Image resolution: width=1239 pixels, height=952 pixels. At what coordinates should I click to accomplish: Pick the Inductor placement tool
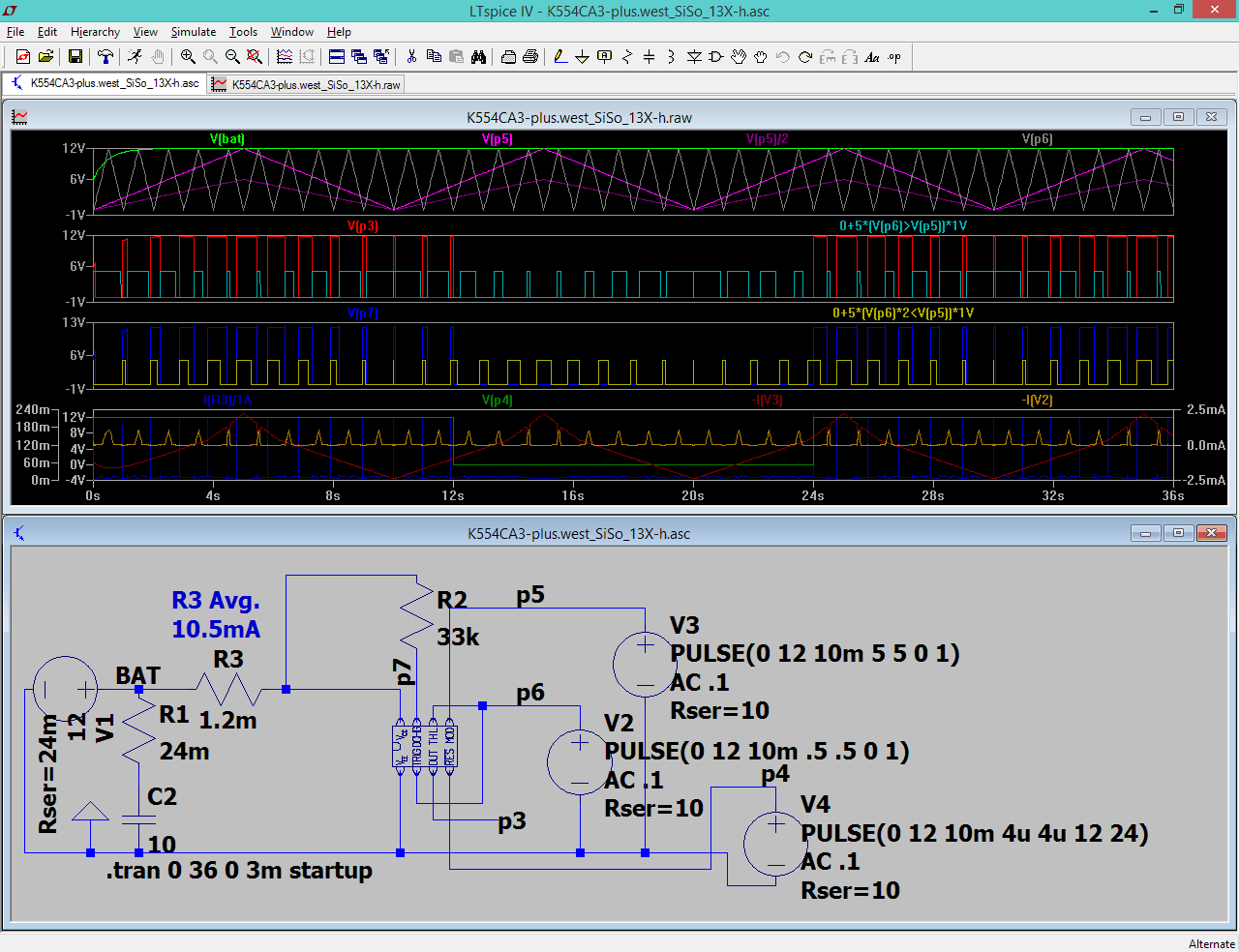click(x=672, y=57)
